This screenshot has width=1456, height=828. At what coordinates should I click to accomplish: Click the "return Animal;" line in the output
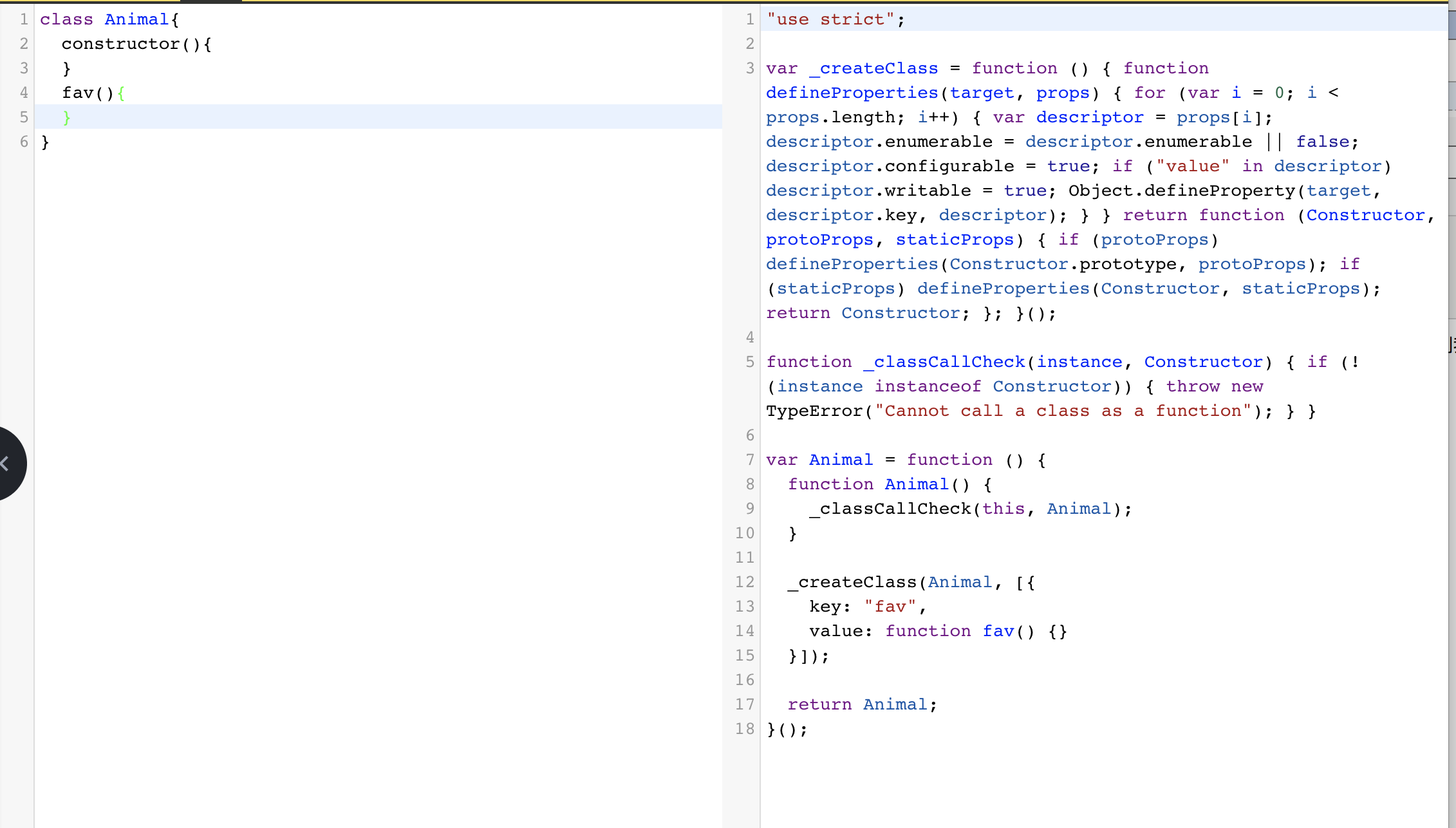point(863,704)
